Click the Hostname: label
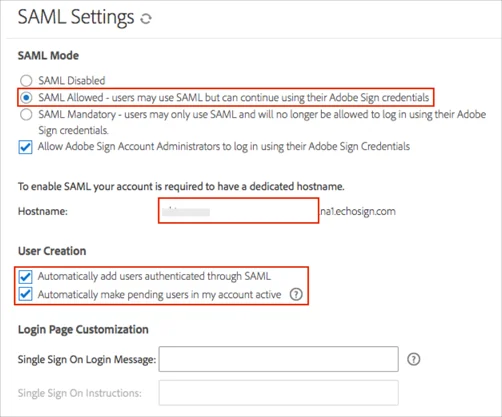502x417 pixels. (x=43, y=211)
